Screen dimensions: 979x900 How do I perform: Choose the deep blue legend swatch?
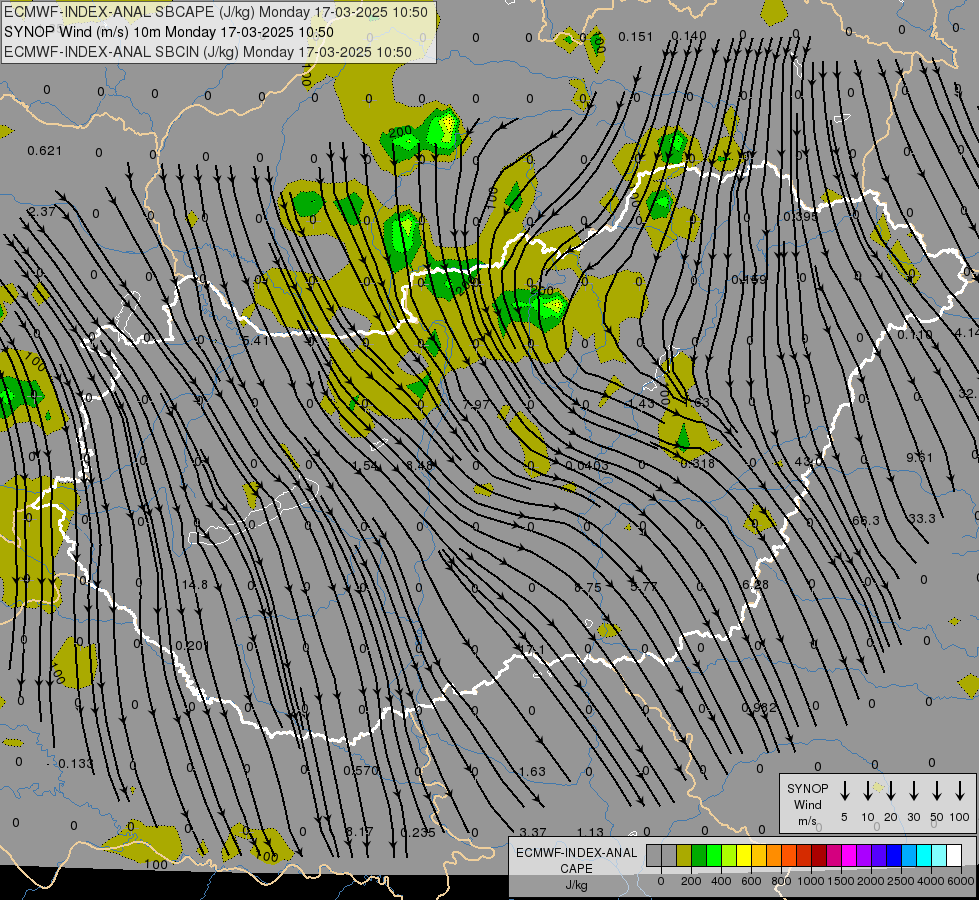click(893, 855)
